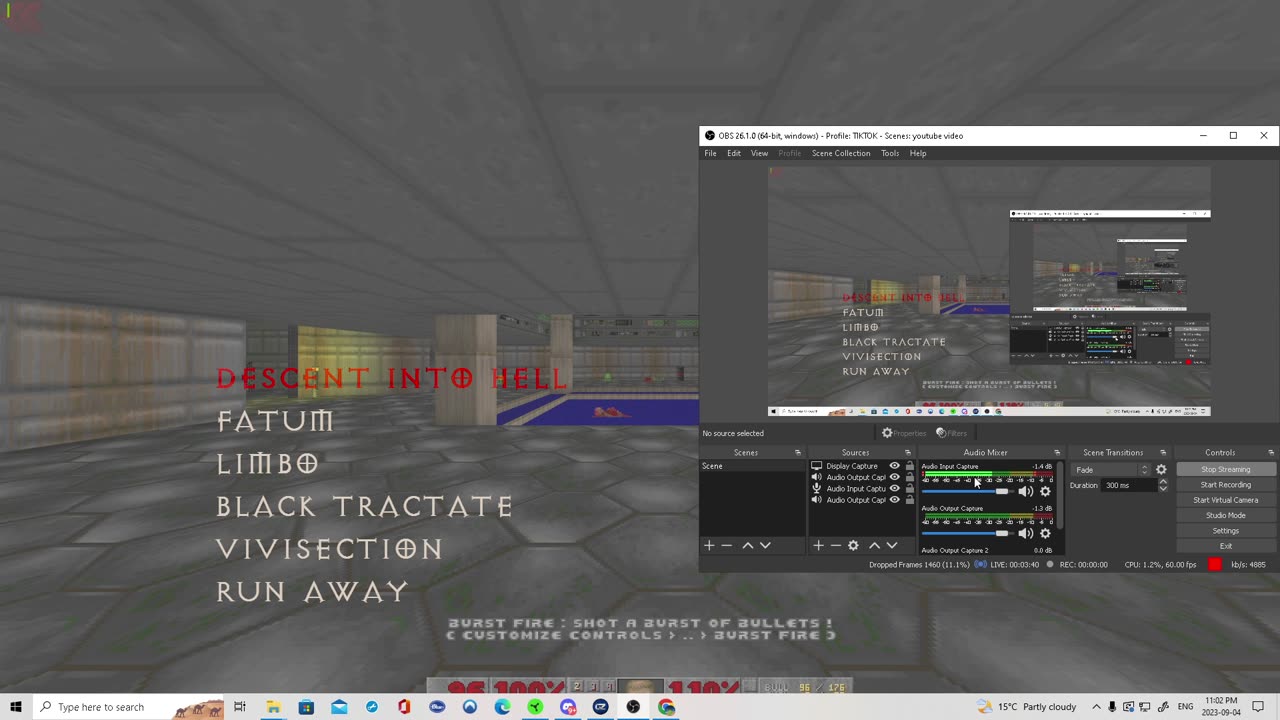Click the microphone icon in the system tray
This screenshot has height=720, width=1280.
click(x=1112, y=707)
